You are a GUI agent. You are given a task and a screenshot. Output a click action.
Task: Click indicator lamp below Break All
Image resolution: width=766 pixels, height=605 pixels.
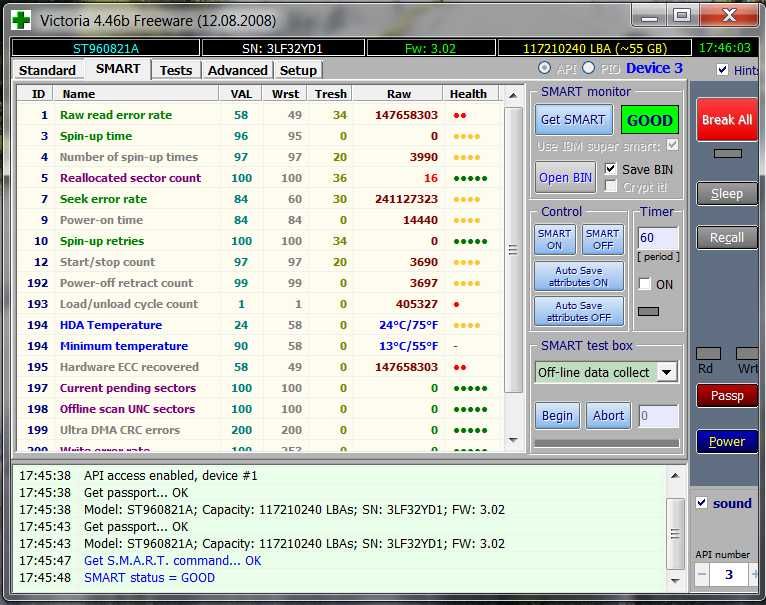727,153
